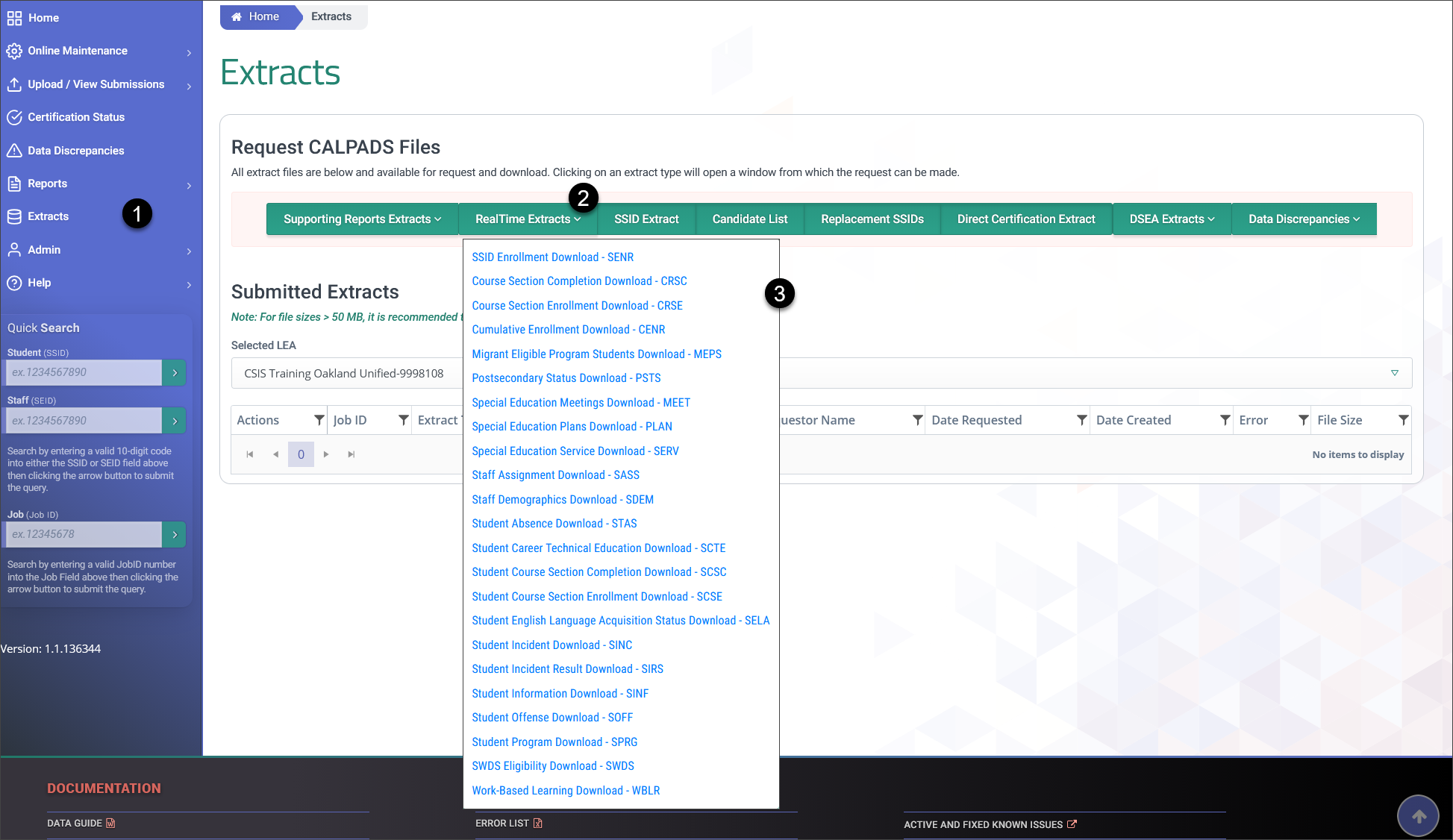Select the Extracts icon in the sidebar

coord(15,216)
